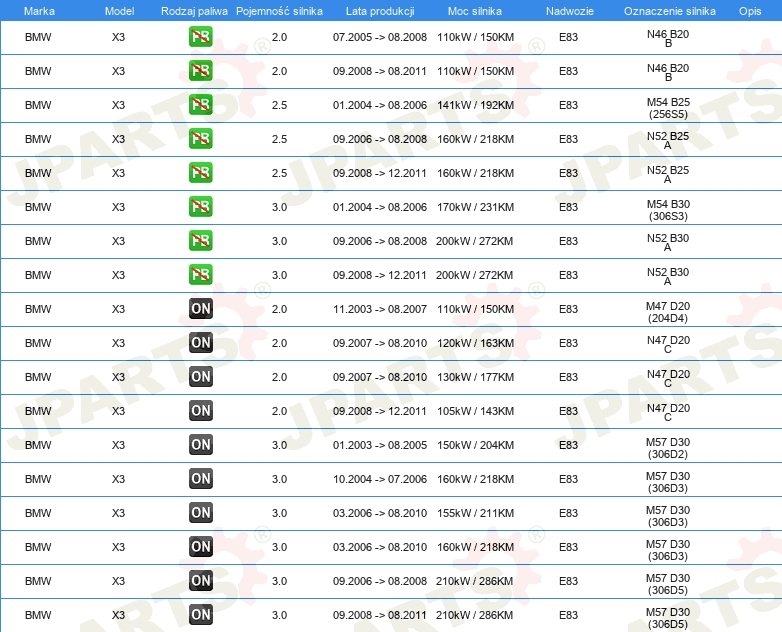Click ON diesel icon in 09.2008 -> 08.2011 210kW row
This screenshot has width=782, height=632.
coord(201,615)
